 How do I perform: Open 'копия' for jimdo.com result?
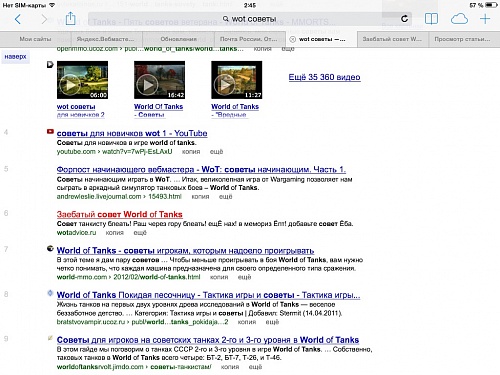coord(230,367)
